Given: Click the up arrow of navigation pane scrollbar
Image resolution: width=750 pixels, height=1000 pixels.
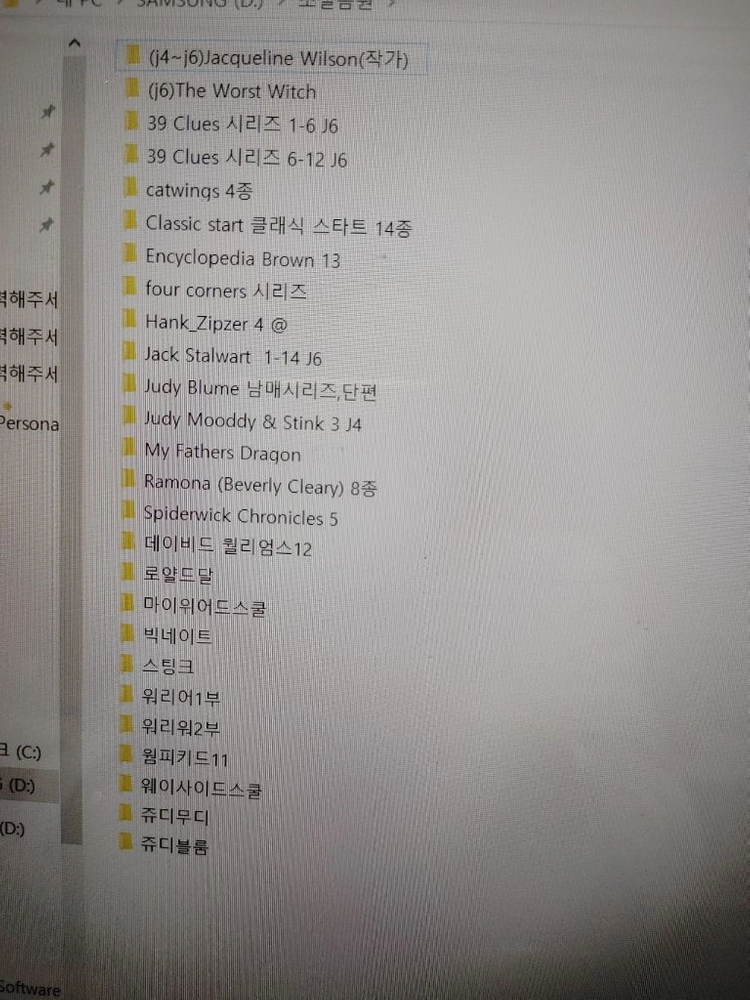Looking at the screenshot, I should click(74, 43).
